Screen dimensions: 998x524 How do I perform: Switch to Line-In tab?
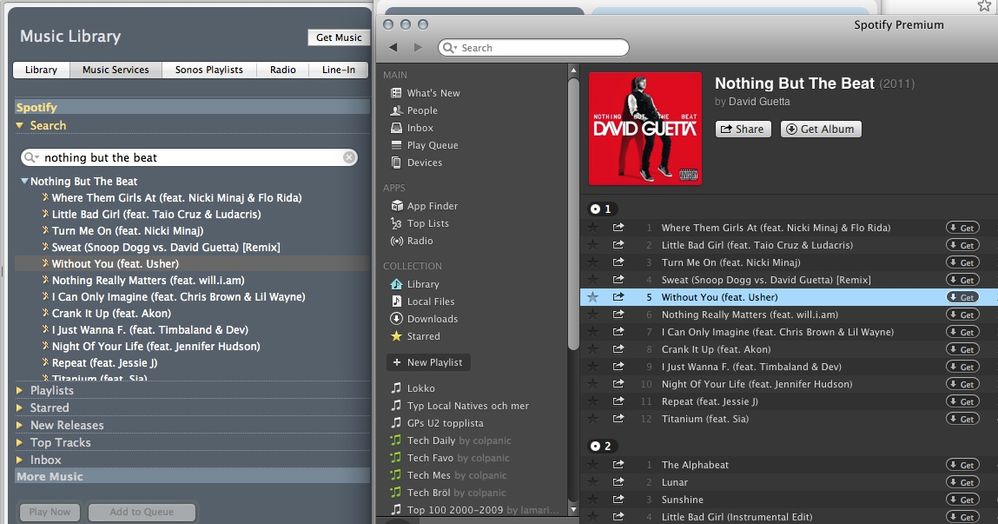click(x=339, y=69)
